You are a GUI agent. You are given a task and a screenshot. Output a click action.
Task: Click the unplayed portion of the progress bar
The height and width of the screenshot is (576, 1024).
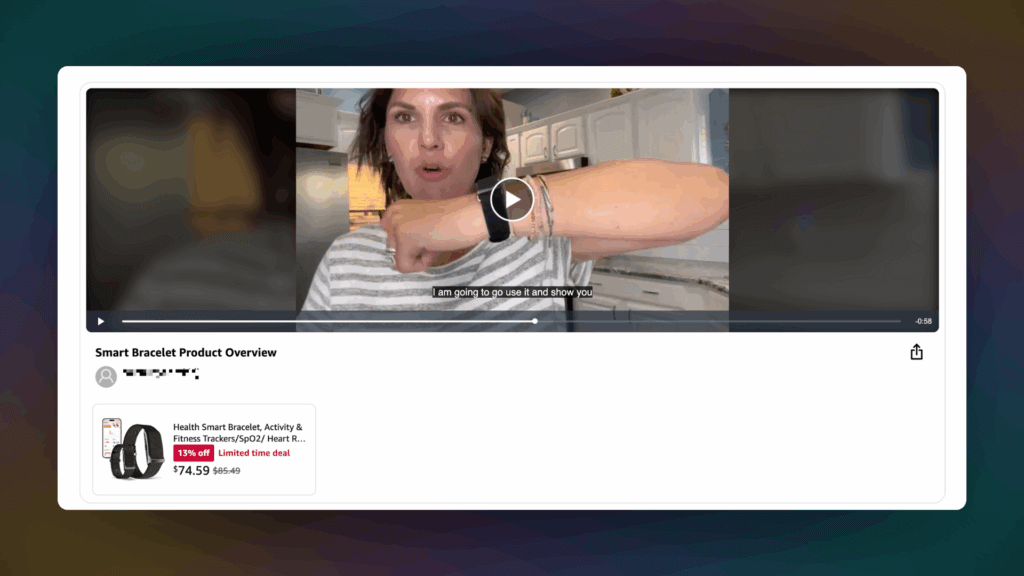720,321
